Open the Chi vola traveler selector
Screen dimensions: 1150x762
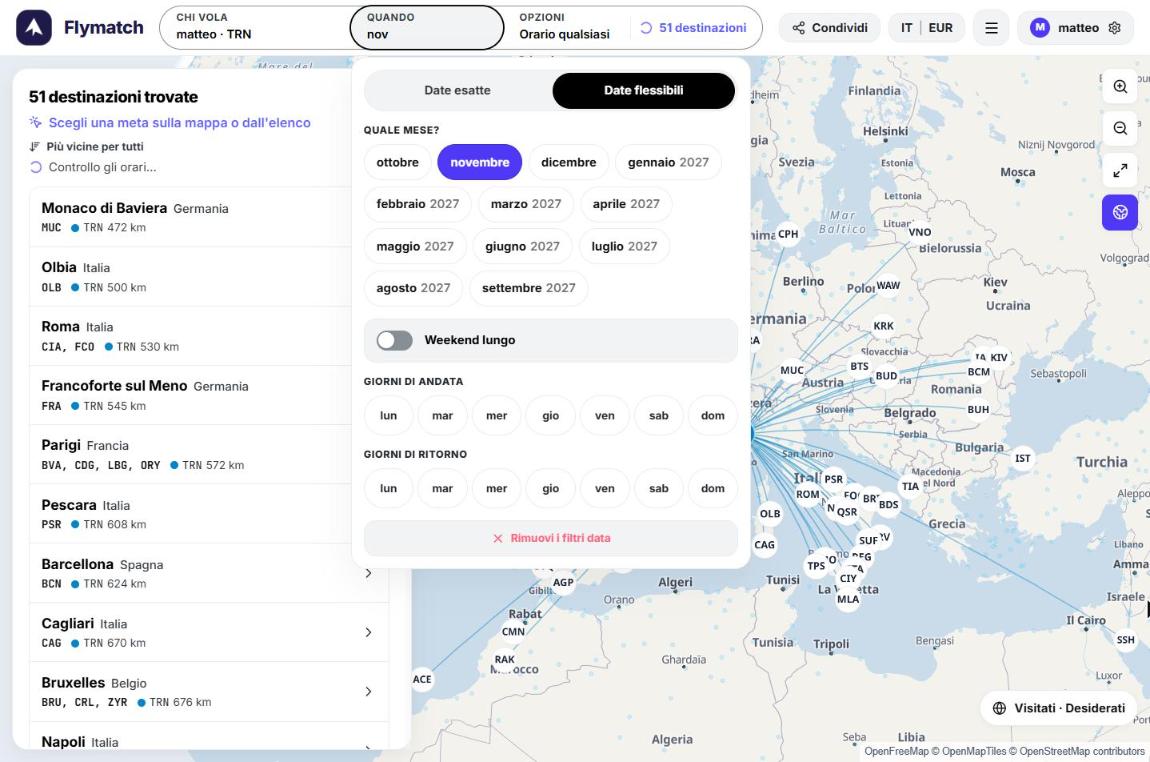pyautogui.click(x=255, y=27)
